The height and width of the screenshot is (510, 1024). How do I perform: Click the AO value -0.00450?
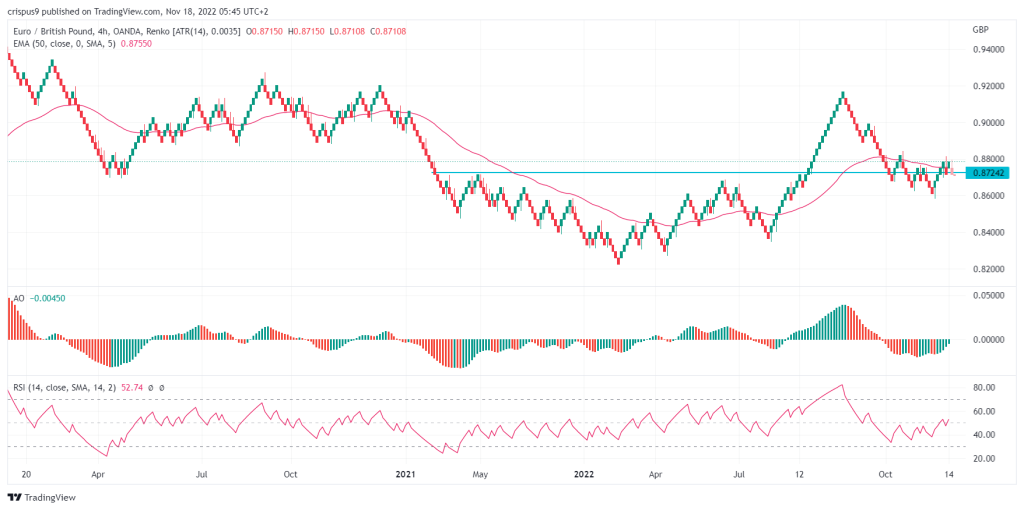coord(47,298)
